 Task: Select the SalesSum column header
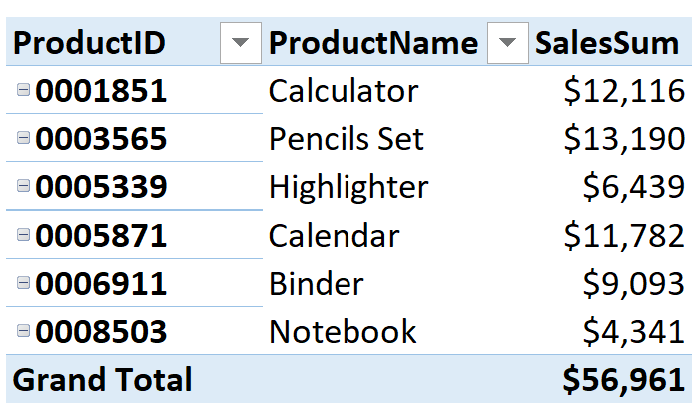coord(609,43)
